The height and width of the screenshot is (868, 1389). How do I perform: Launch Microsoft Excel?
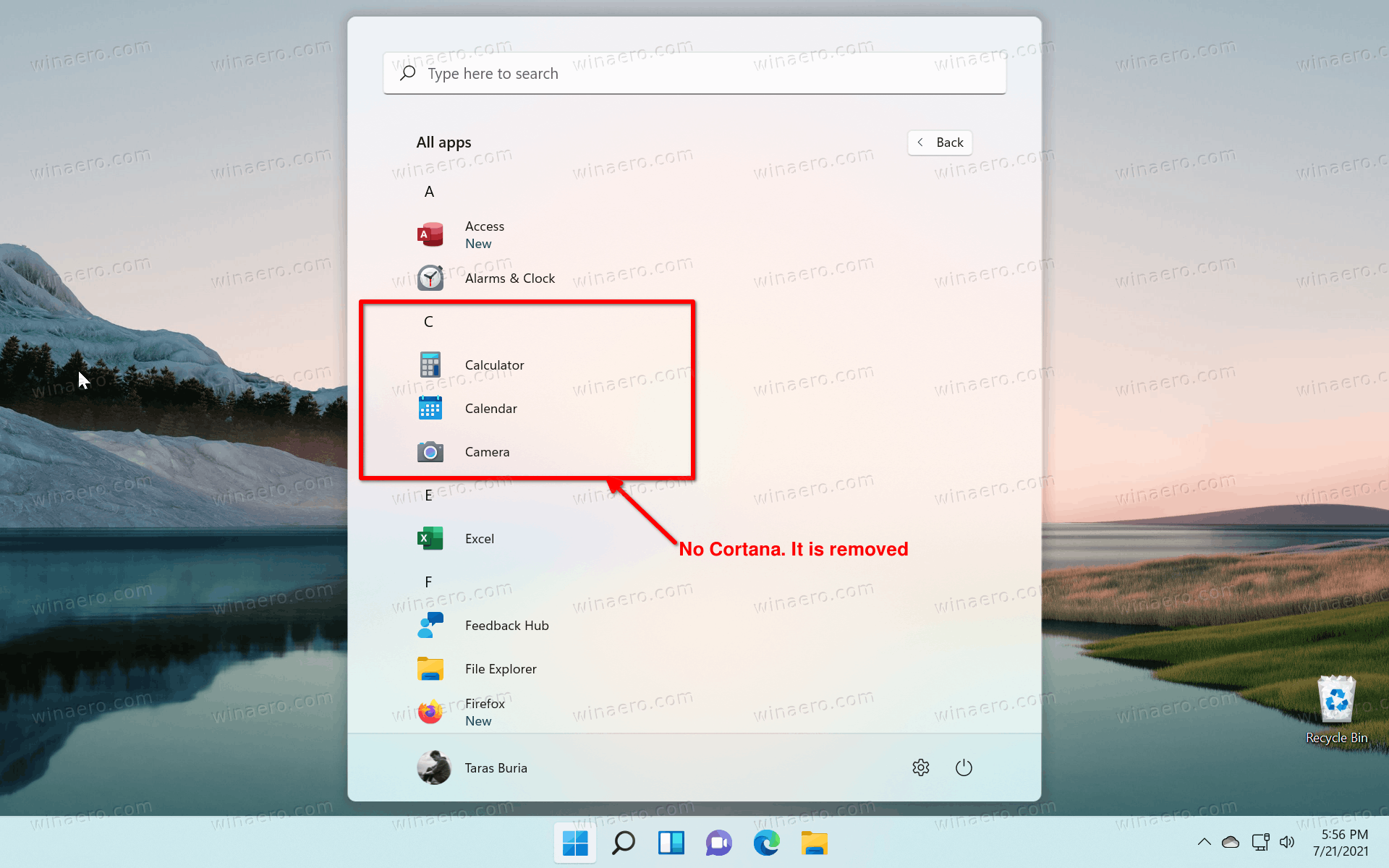(x=480, y=538)
